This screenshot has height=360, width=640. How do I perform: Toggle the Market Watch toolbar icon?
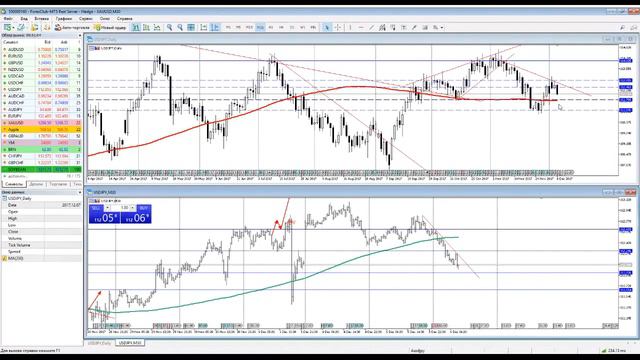(x=35, y=27)
